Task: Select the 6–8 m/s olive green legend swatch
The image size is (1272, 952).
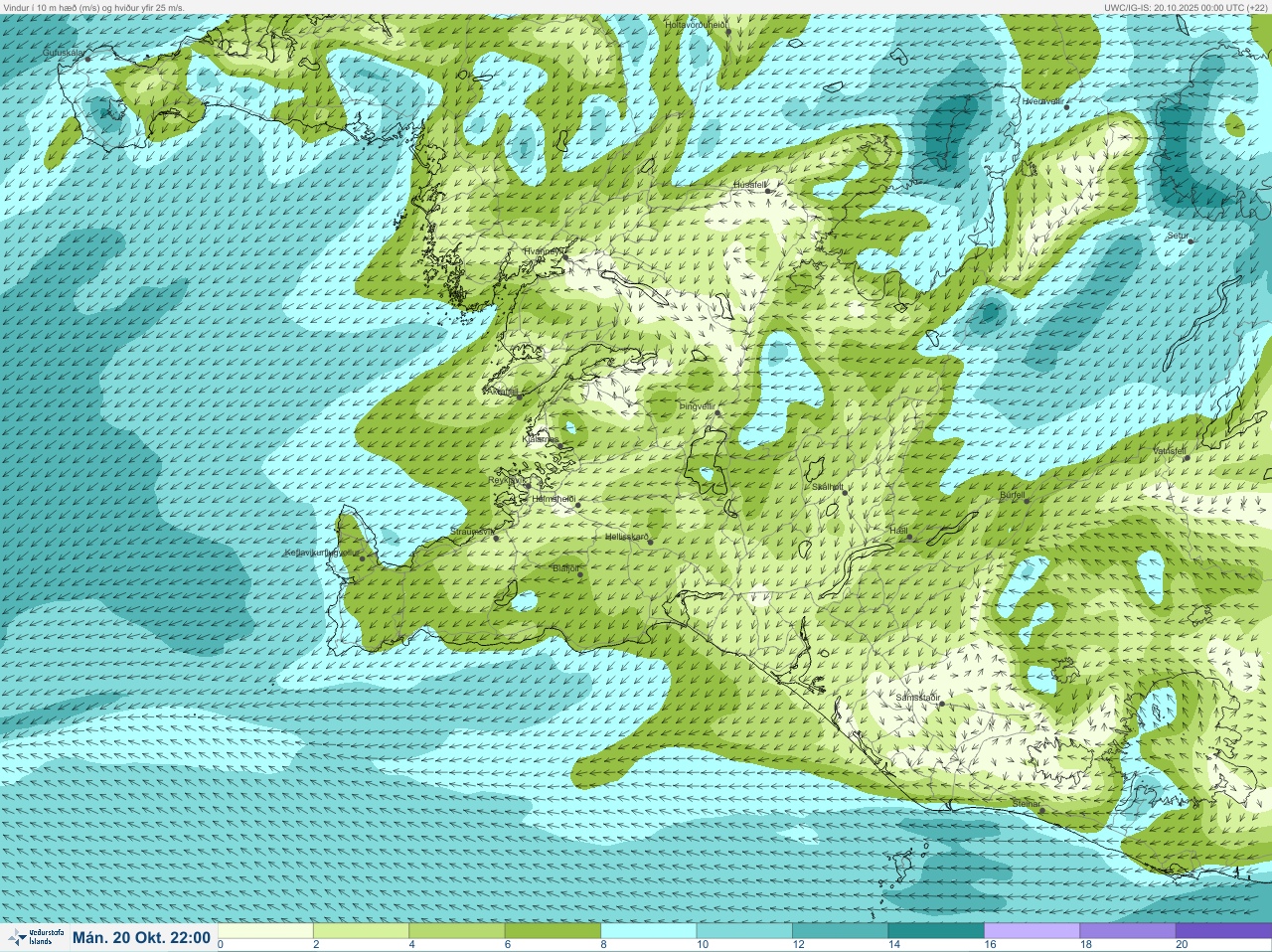Action: (553, 930)
